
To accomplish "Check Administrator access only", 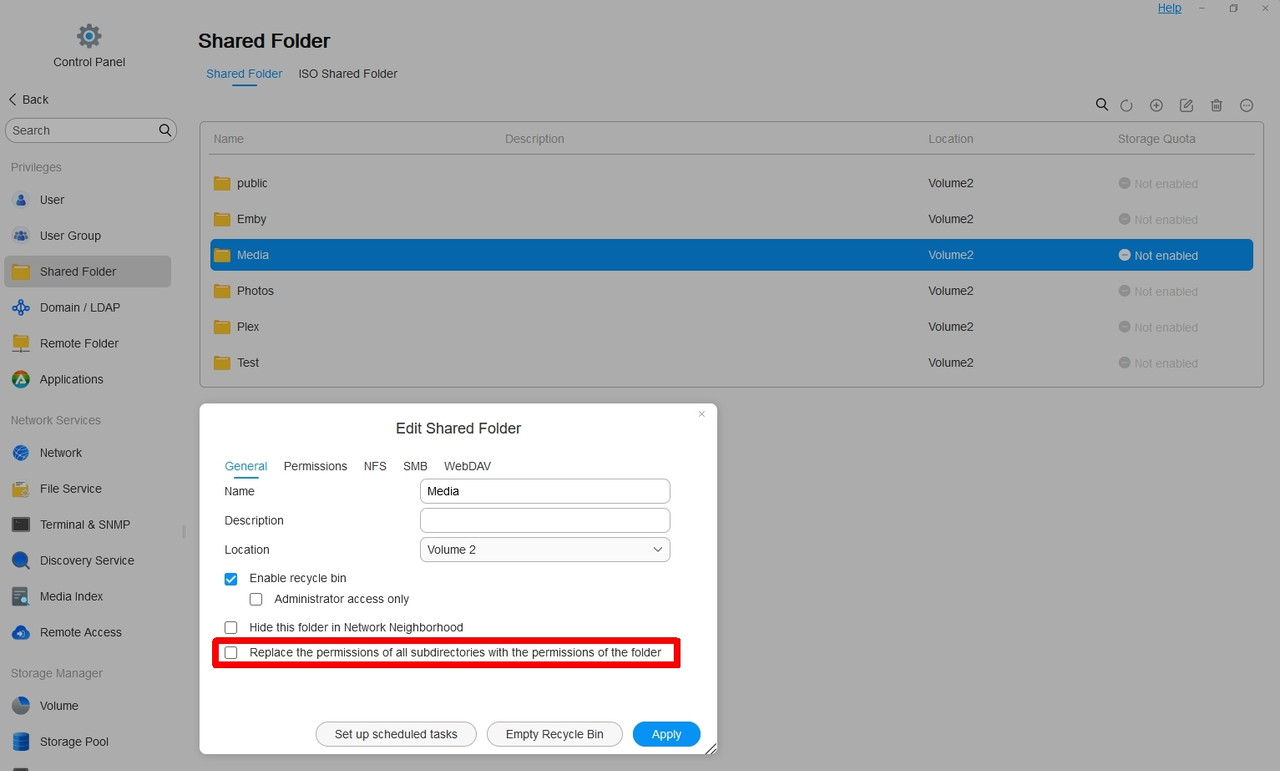I will pyautogui.click(x=256, y=600).
